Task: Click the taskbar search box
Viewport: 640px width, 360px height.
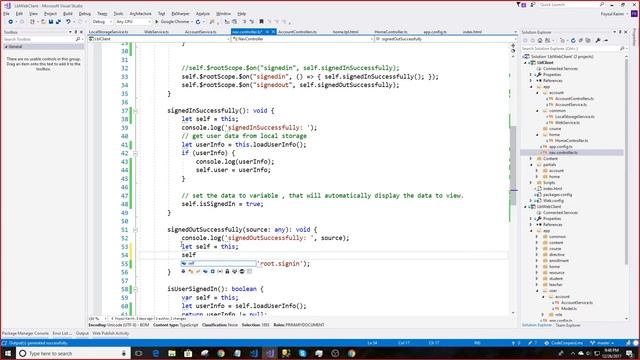Action: pyautogui.click(x=73, y=353)
